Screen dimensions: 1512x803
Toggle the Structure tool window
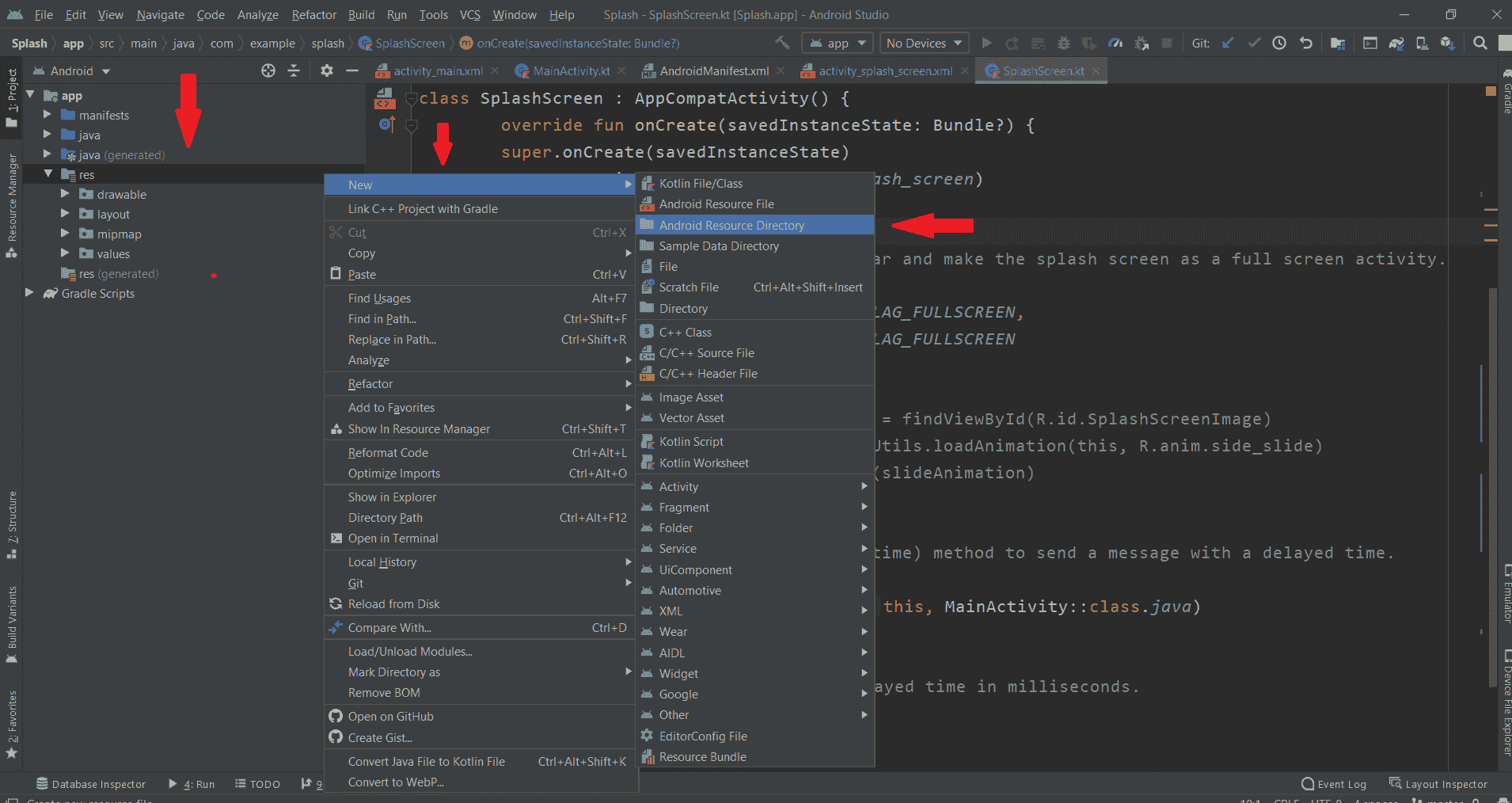pos(12,523)
